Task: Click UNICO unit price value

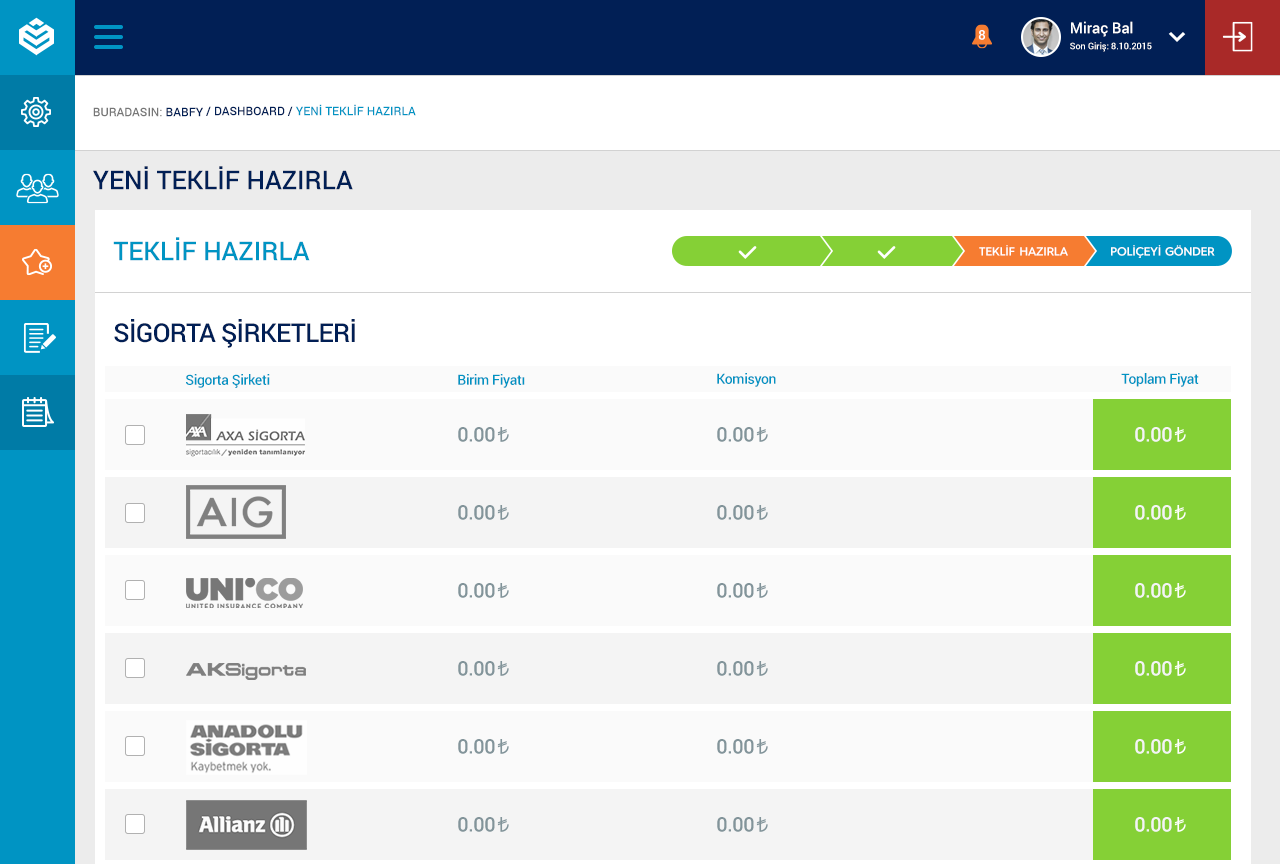Action: coord(484,591)
